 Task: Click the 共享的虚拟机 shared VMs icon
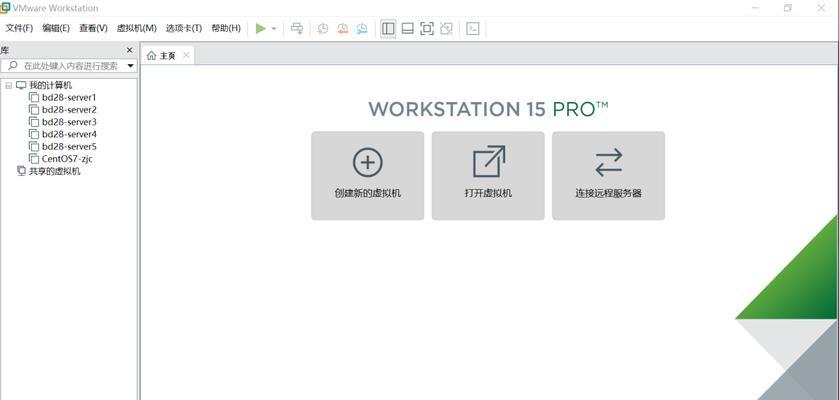click(x=21, y=171)
